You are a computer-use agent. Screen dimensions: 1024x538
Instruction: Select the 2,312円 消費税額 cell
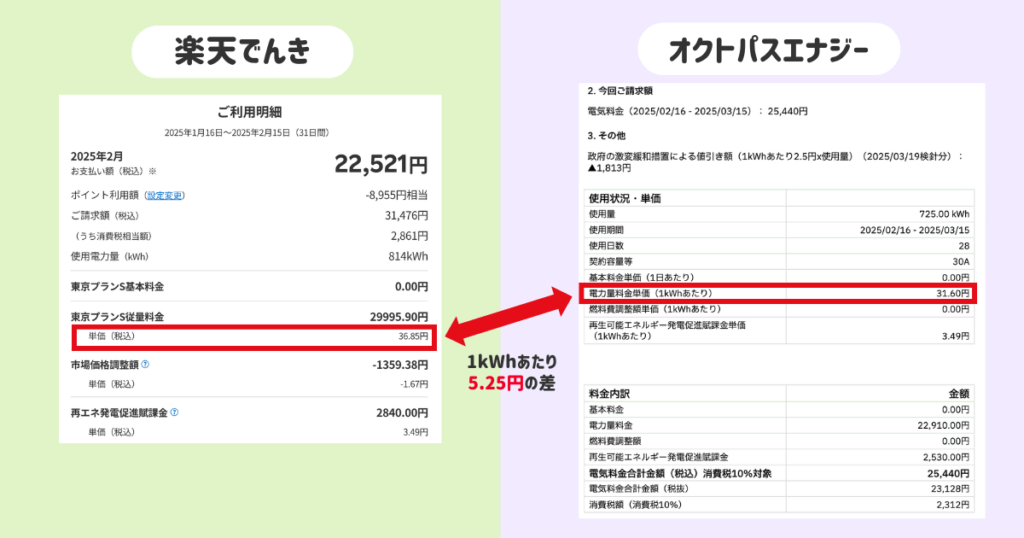click(x=953, y=505)
